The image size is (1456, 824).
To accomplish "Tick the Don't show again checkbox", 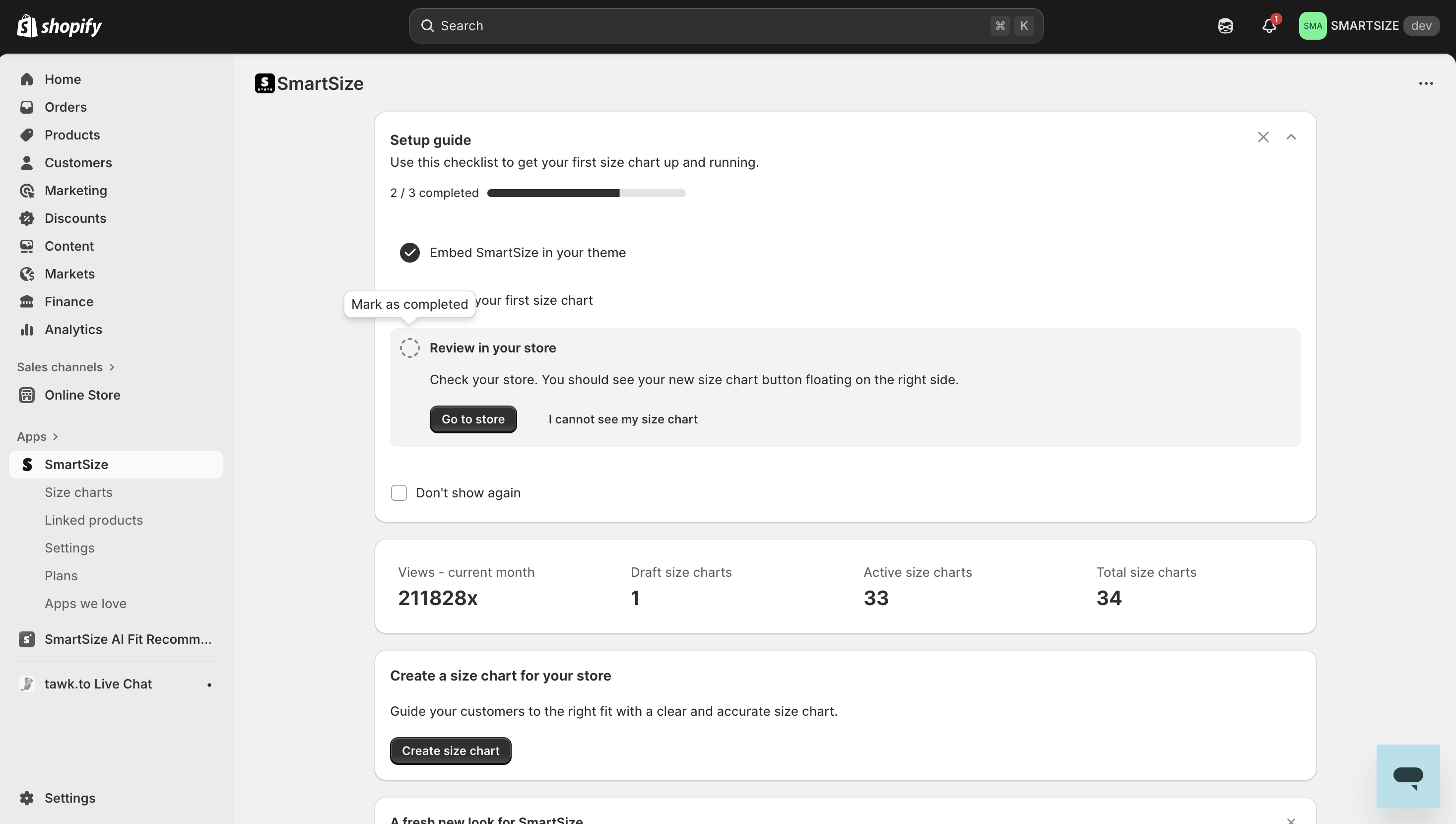I will coord(399,493).
